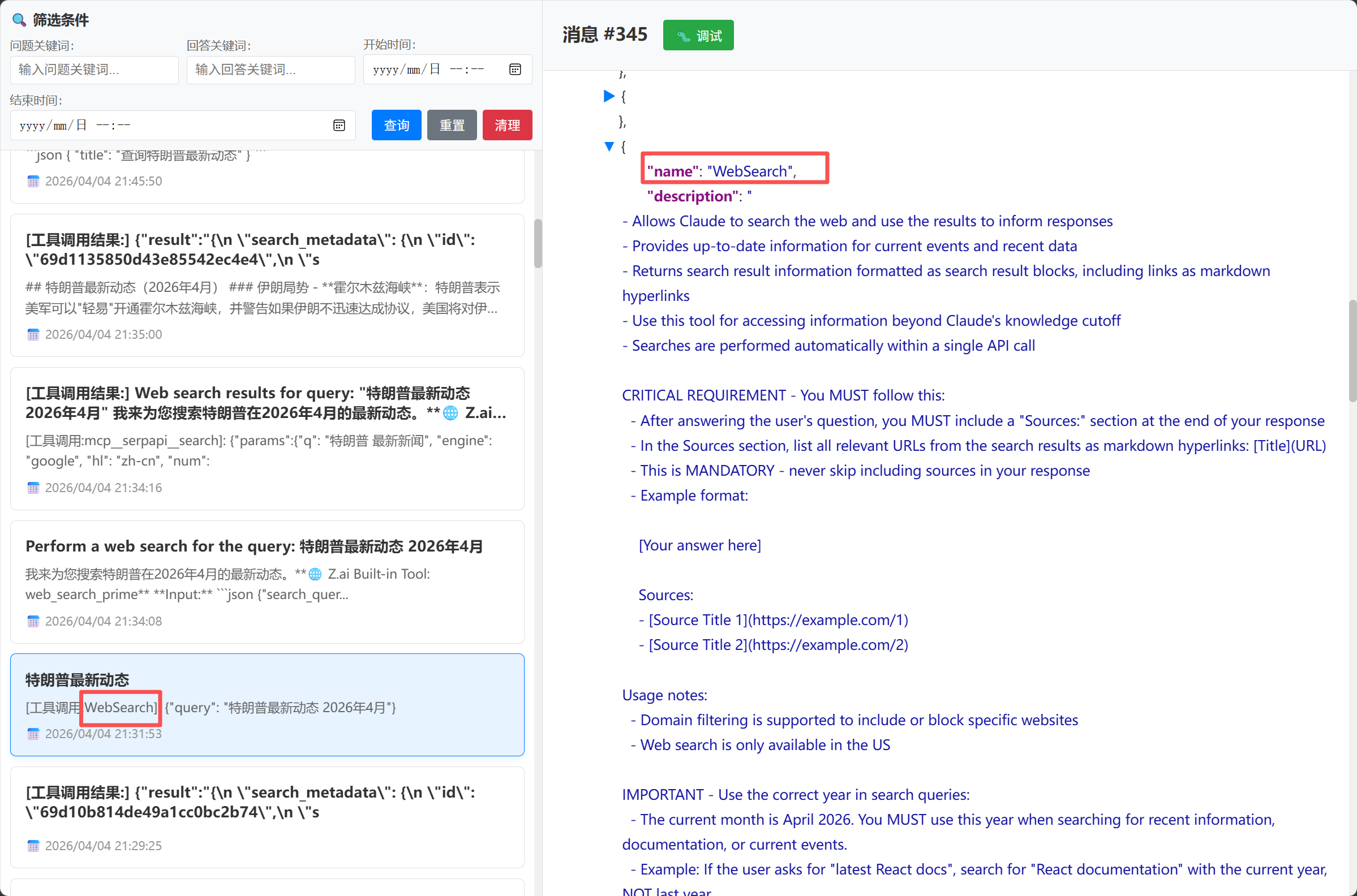This screenshot has height=896, width=1357.
Task: Click the Usage notes: line
Action: (664, 695)
